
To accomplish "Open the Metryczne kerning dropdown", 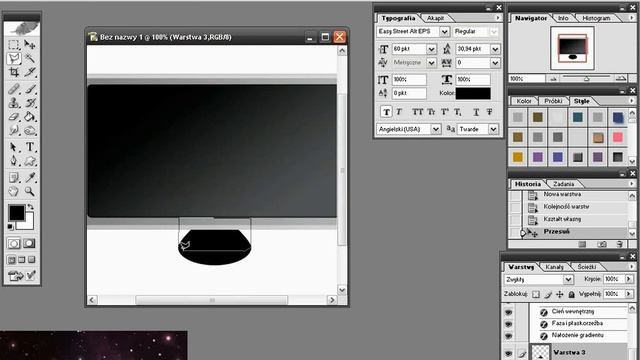I will [x=431, y=63].
